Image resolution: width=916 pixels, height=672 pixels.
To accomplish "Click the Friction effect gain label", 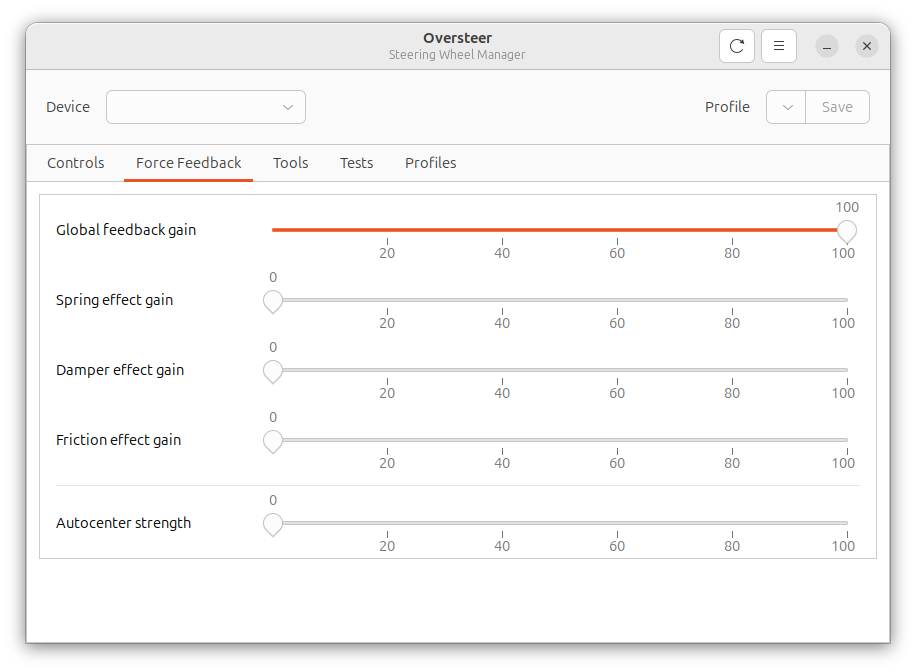I will (119, 441).
